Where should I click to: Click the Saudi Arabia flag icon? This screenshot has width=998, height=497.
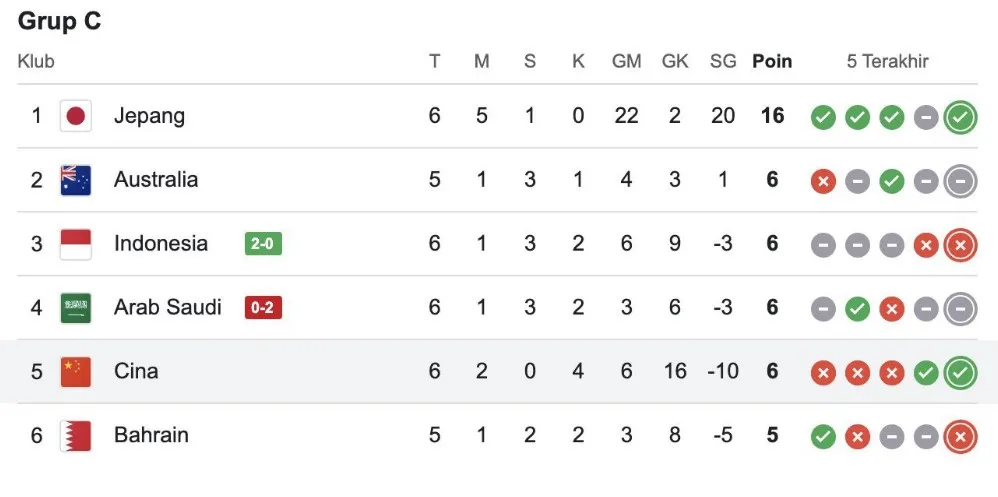coord(75,308)
